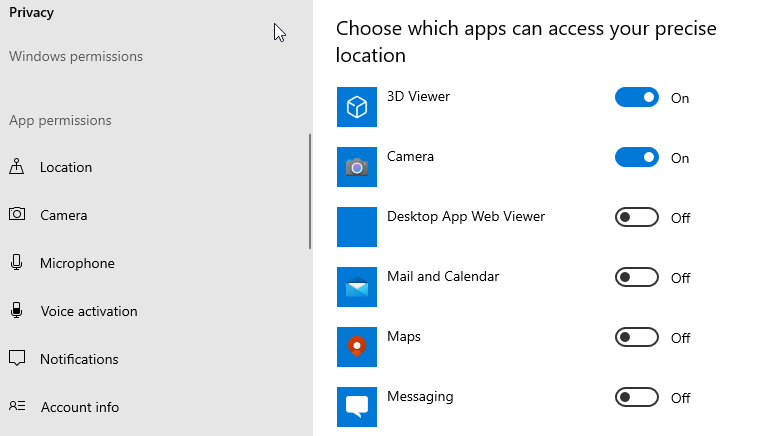Enable Maps location access toggle
This screenshot has width=767, height=436.
point(636,337)
